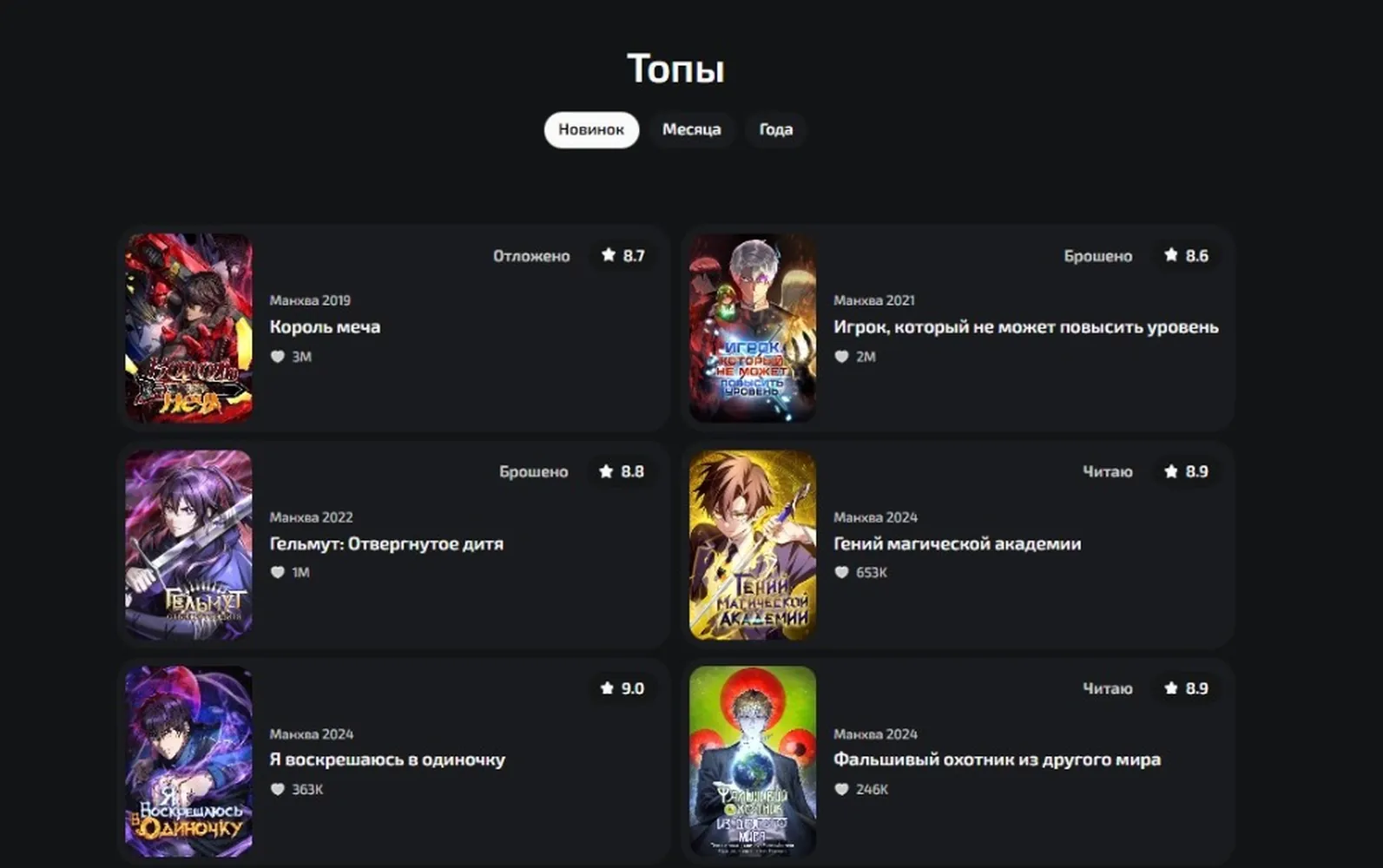The width and height of the screenshot is (1383, 868).
Task: Open Гений магической академии cover image
Action: click(x=753, y=545)
